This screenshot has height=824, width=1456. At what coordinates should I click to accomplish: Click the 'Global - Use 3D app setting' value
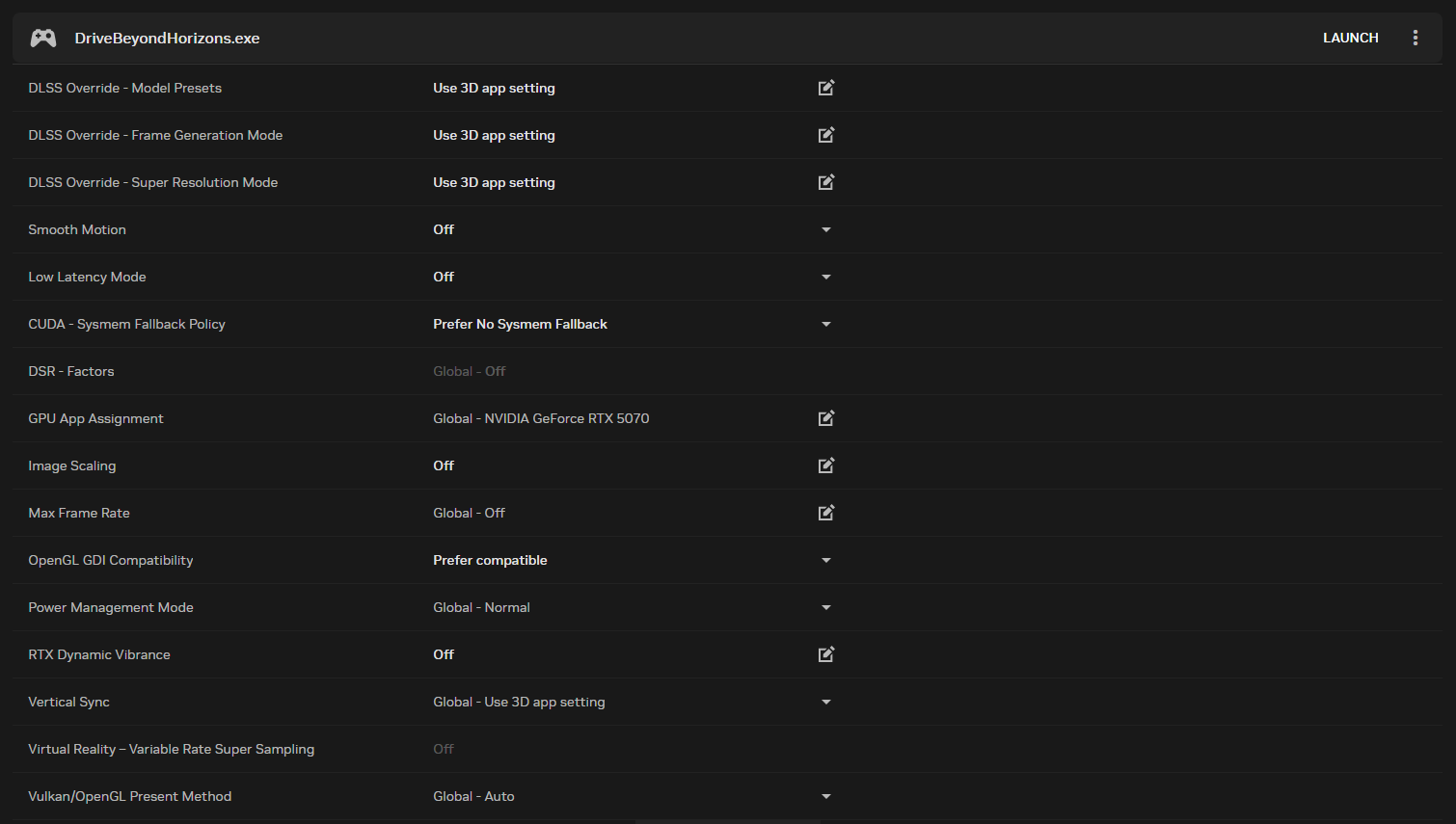coord(519,702)
